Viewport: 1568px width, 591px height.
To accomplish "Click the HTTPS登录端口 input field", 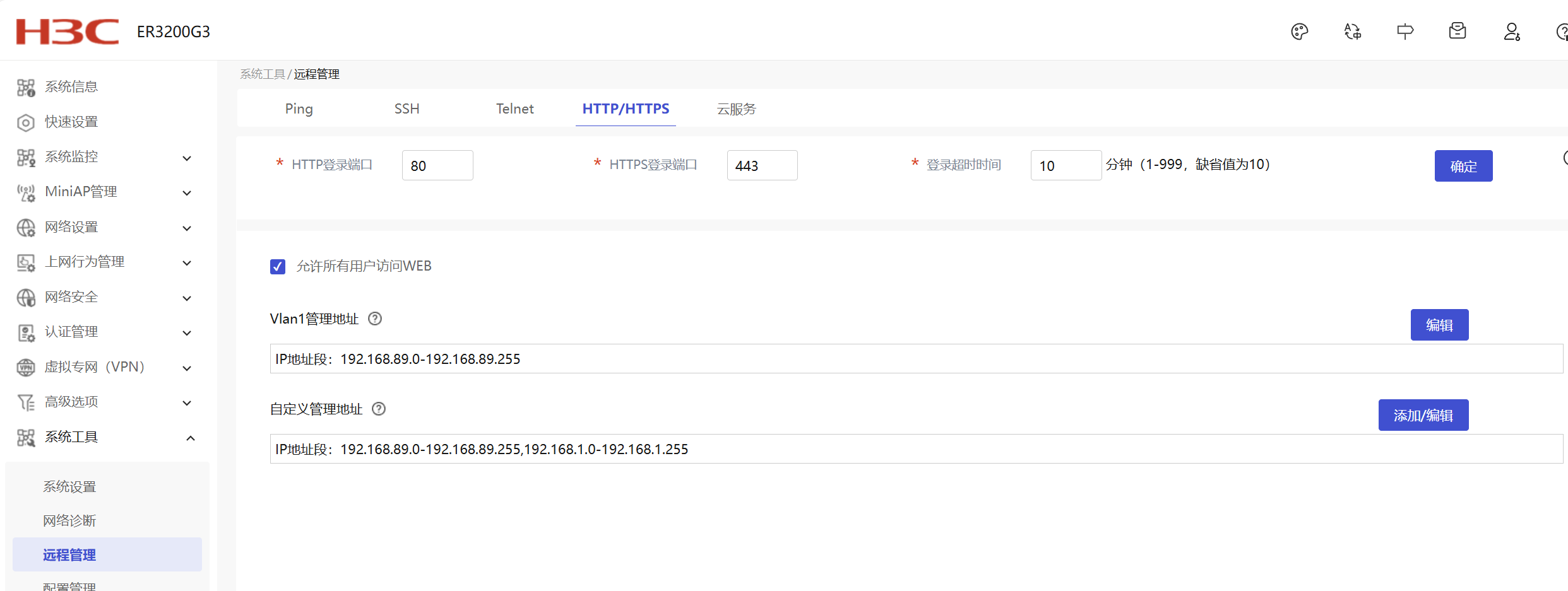I will pos(761,166).
